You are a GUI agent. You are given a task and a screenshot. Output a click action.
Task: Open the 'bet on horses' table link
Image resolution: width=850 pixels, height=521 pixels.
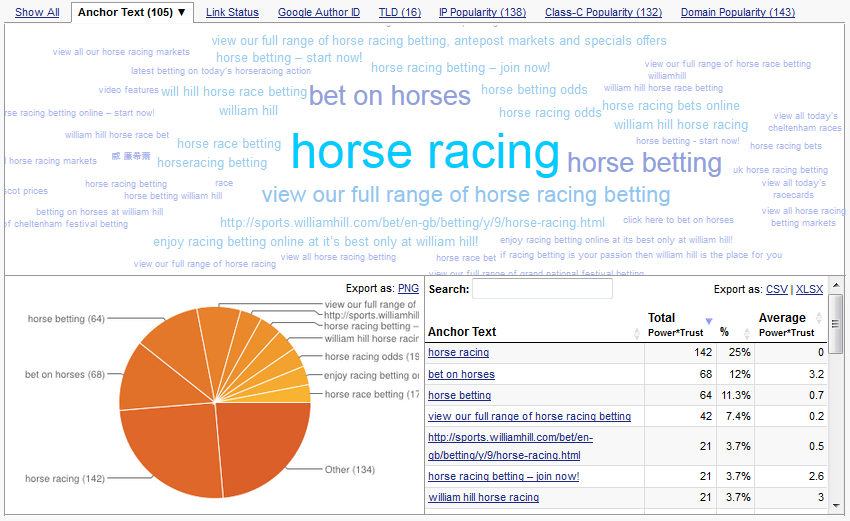(461, 374)
